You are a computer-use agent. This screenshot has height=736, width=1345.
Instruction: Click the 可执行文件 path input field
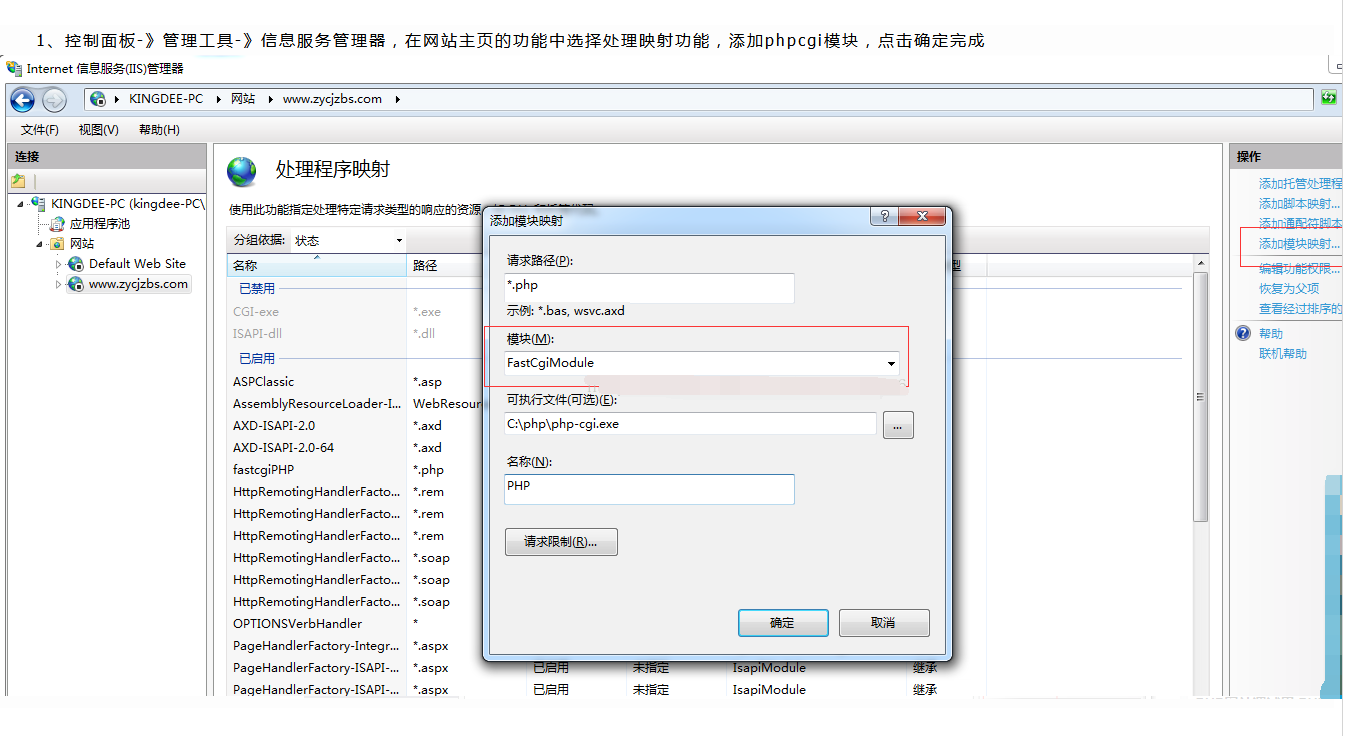(x=690, y=424)
